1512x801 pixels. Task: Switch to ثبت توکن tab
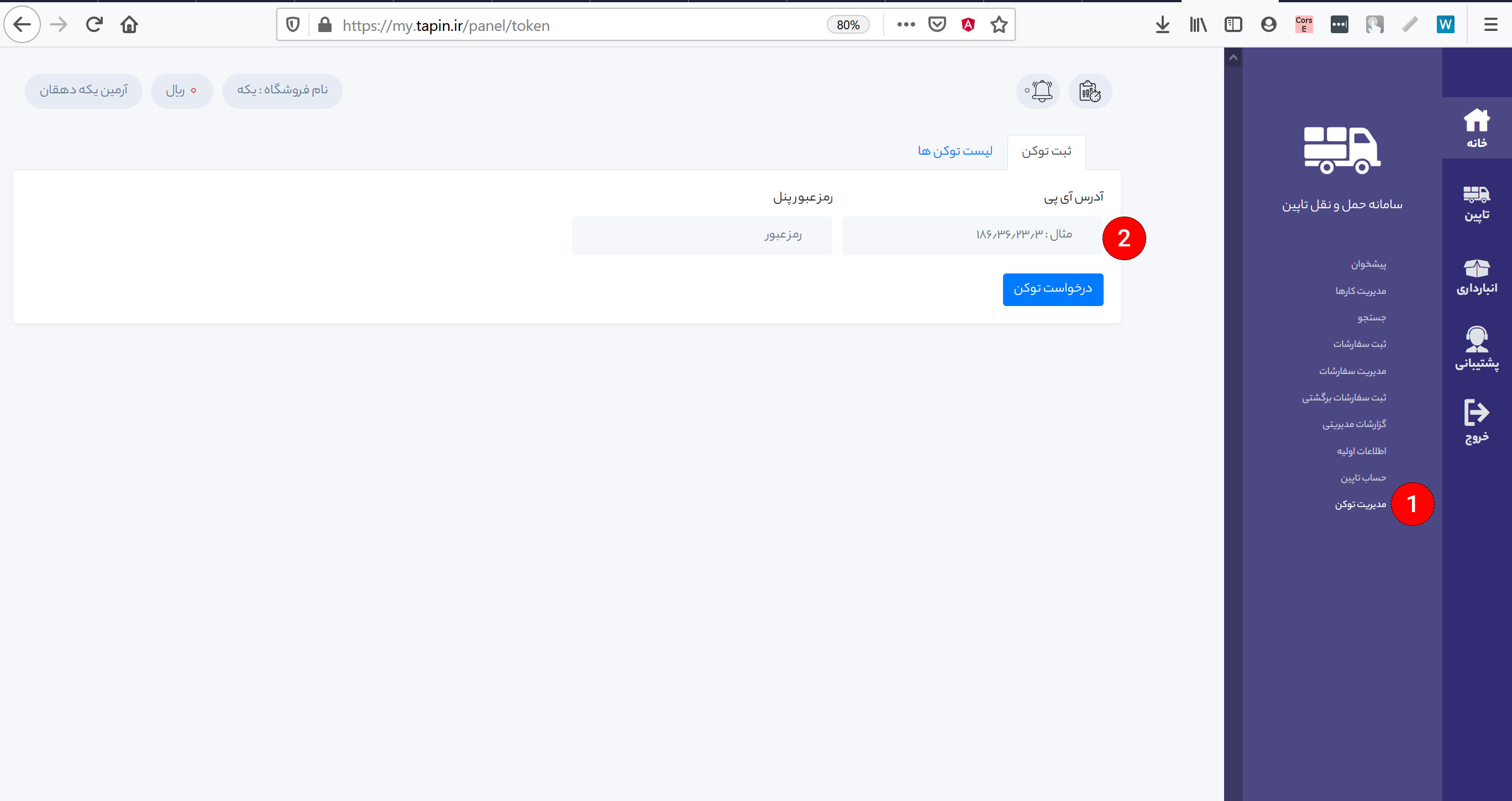point(1047,151)
